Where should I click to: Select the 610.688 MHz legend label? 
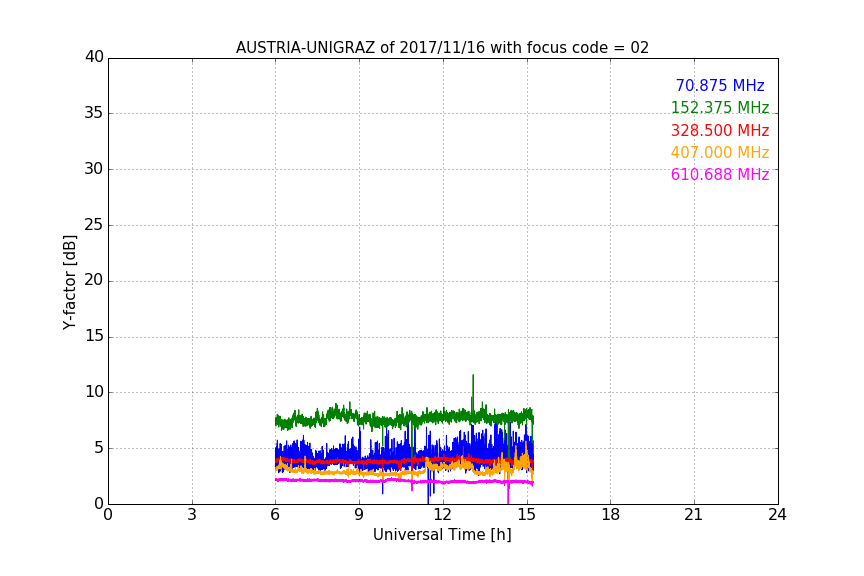pos(720,174)
